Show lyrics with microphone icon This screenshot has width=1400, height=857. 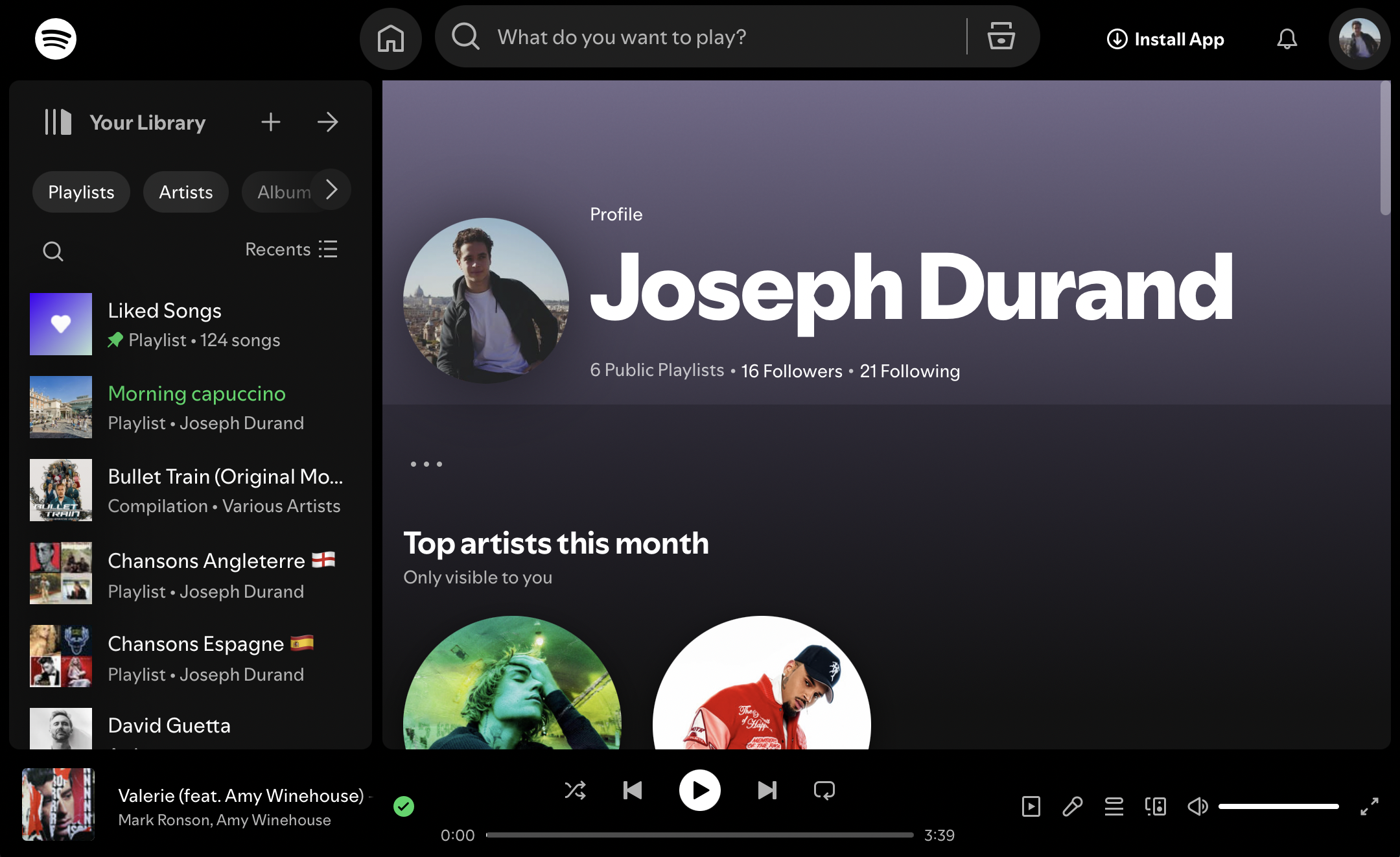1073,806
